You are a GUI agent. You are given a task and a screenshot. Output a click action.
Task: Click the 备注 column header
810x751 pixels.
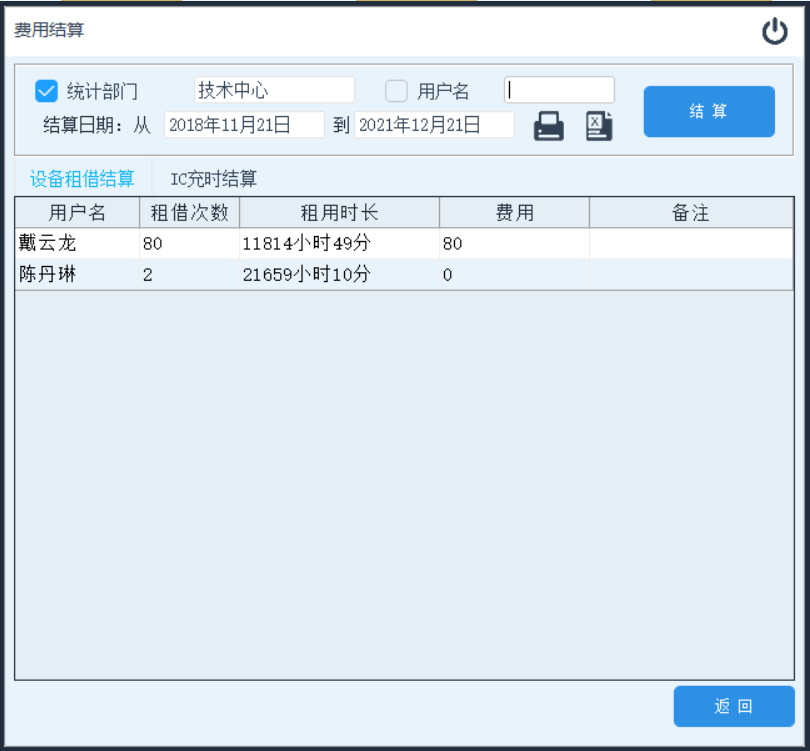coord(690,212)
